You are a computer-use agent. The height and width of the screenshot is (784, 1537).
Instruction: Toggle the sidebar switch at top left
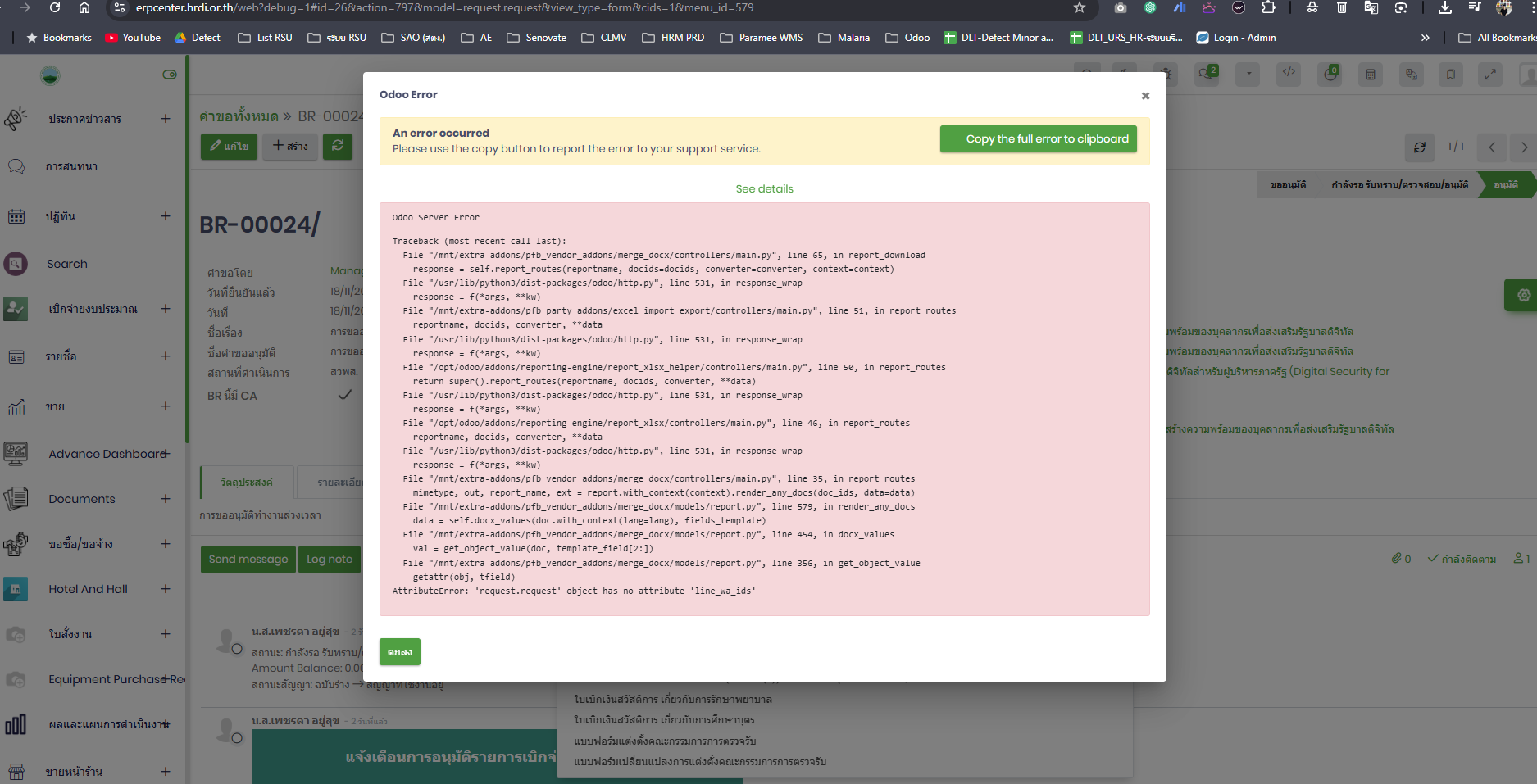(170, 75)
